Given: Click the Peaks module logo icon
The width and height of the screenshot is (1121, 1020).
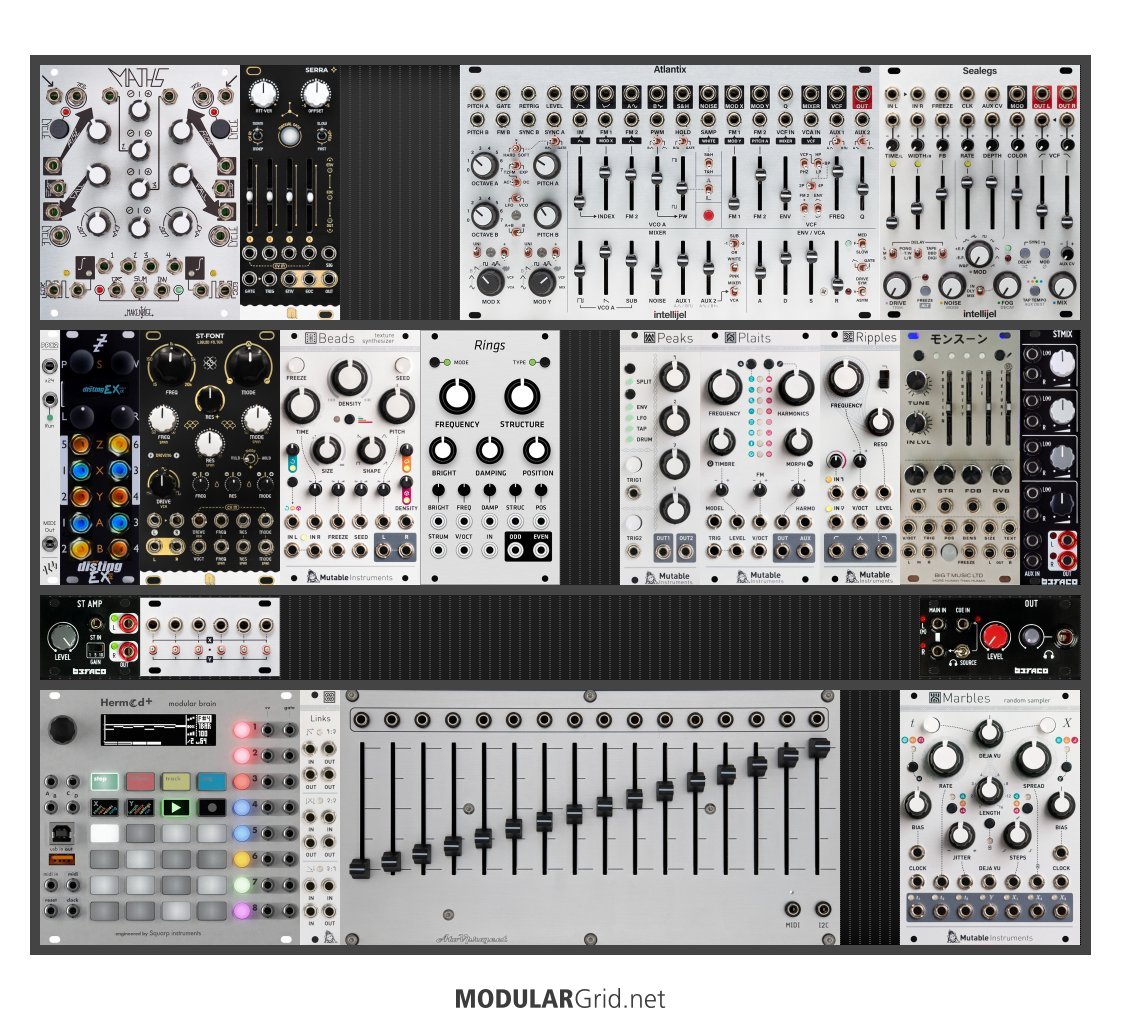Looking at the screenshot, I should click(x=650, y=337).
